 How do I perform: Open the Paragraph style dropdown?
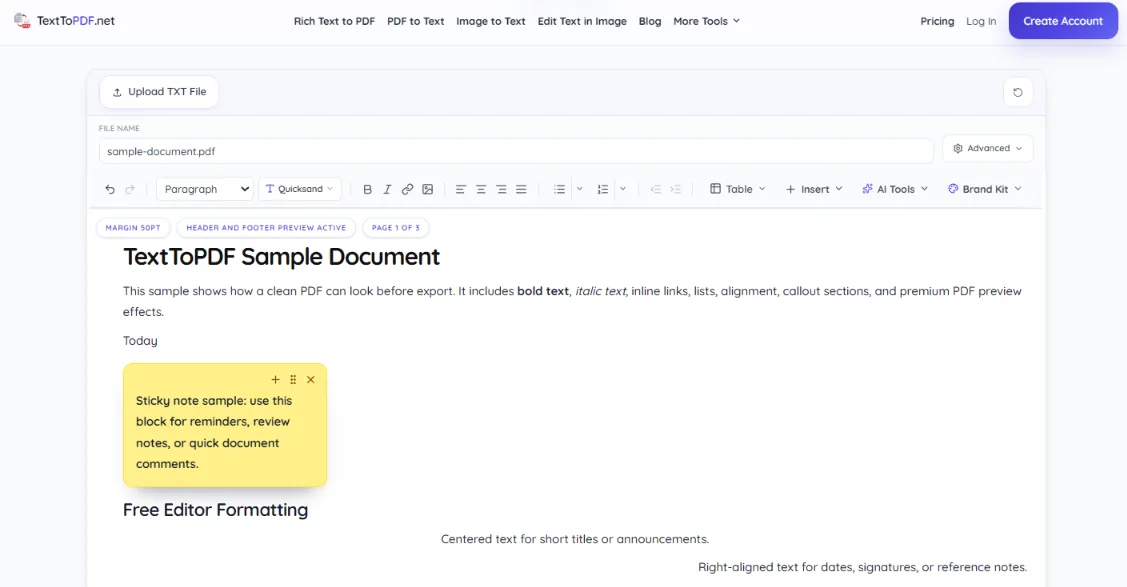tap(205, 189)
